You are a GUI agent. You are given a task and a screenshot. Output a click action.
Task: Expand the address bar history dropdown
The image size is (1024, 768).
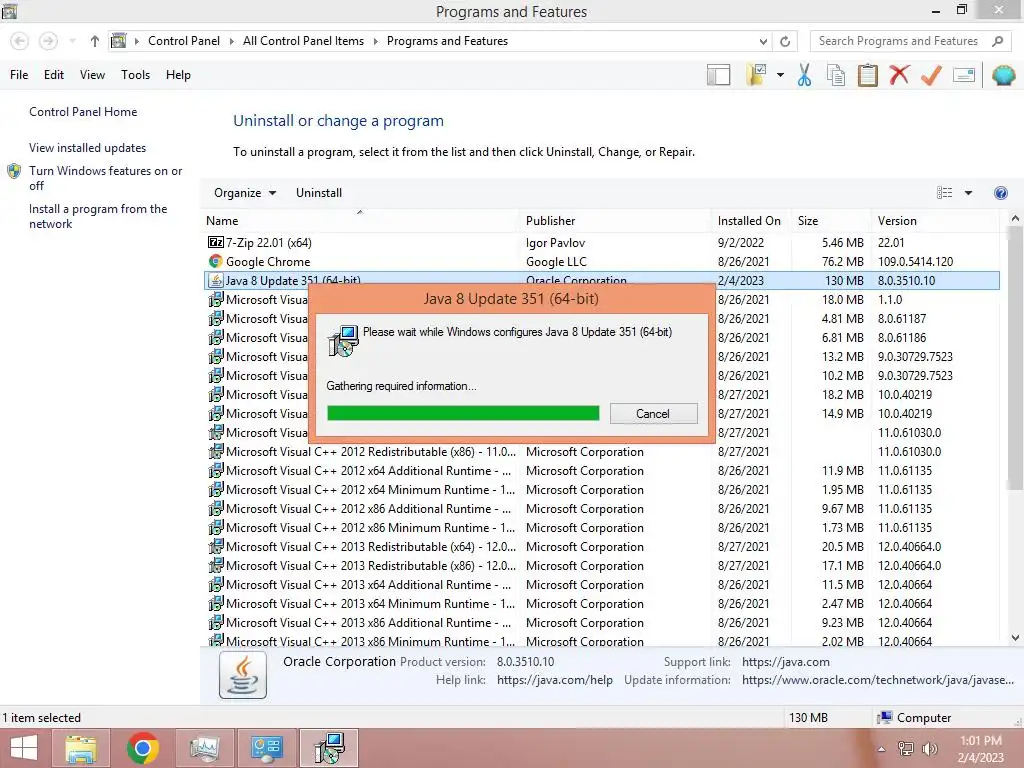pos(763,41)
